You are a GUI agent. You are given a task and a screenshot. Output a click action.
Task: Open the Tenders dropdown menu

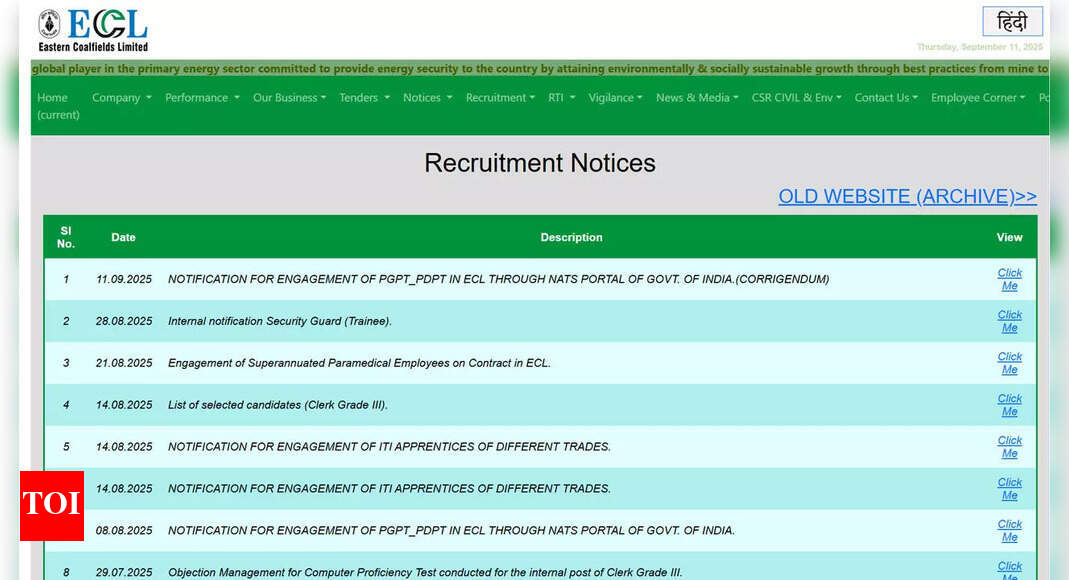click(364, 97)
